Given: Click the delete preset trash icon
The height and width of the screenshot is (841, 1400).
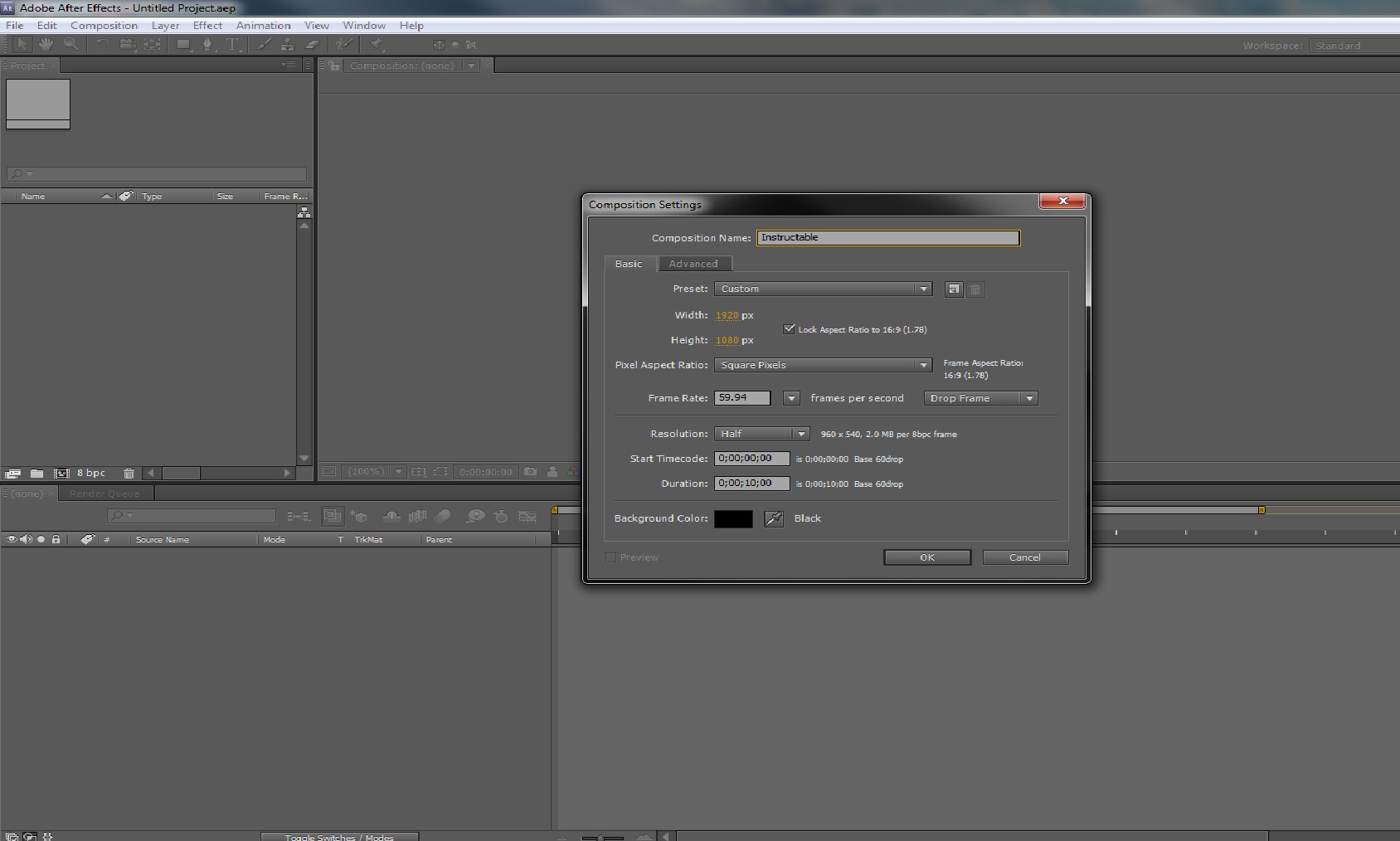Looking at the screenshot, I should click(x=975, y=289).
